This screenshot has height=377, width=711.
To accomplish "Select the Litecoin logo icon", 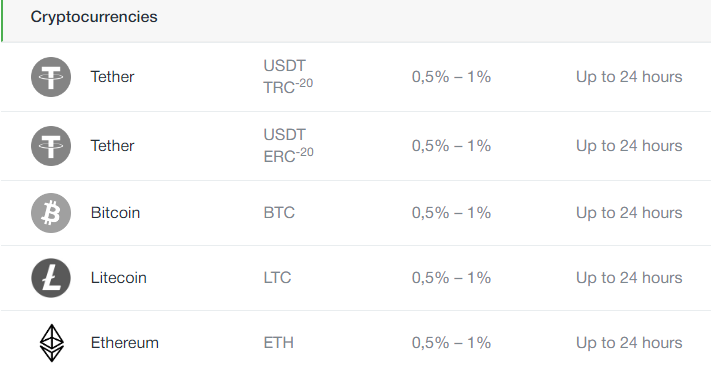I will tap(51, 278).
